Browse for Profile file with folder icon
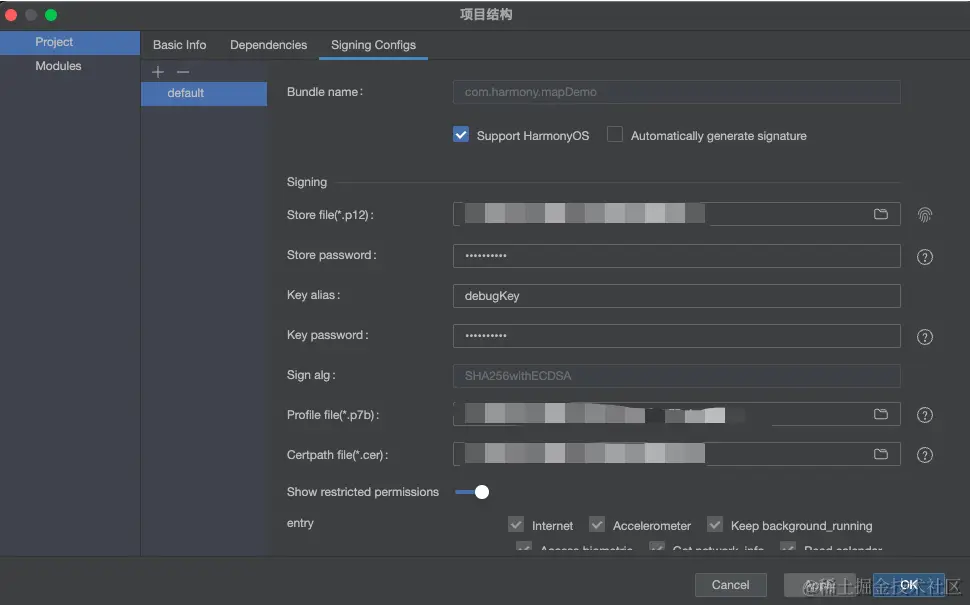The width and height of the screenshot is (970, 605). (880, 414)
